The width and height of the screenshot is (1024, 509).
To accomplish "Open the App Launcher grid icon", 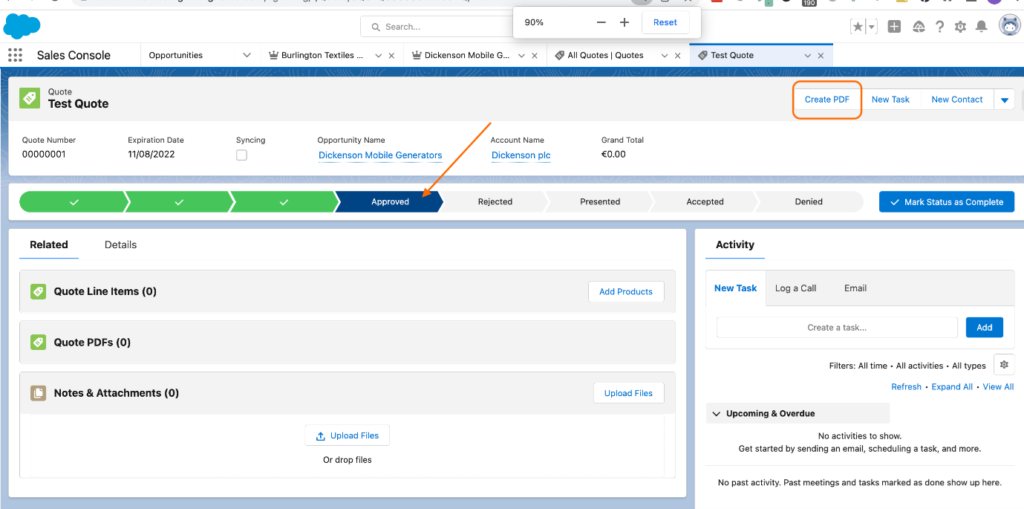I will pyautogui.click(x=15, y=55).
